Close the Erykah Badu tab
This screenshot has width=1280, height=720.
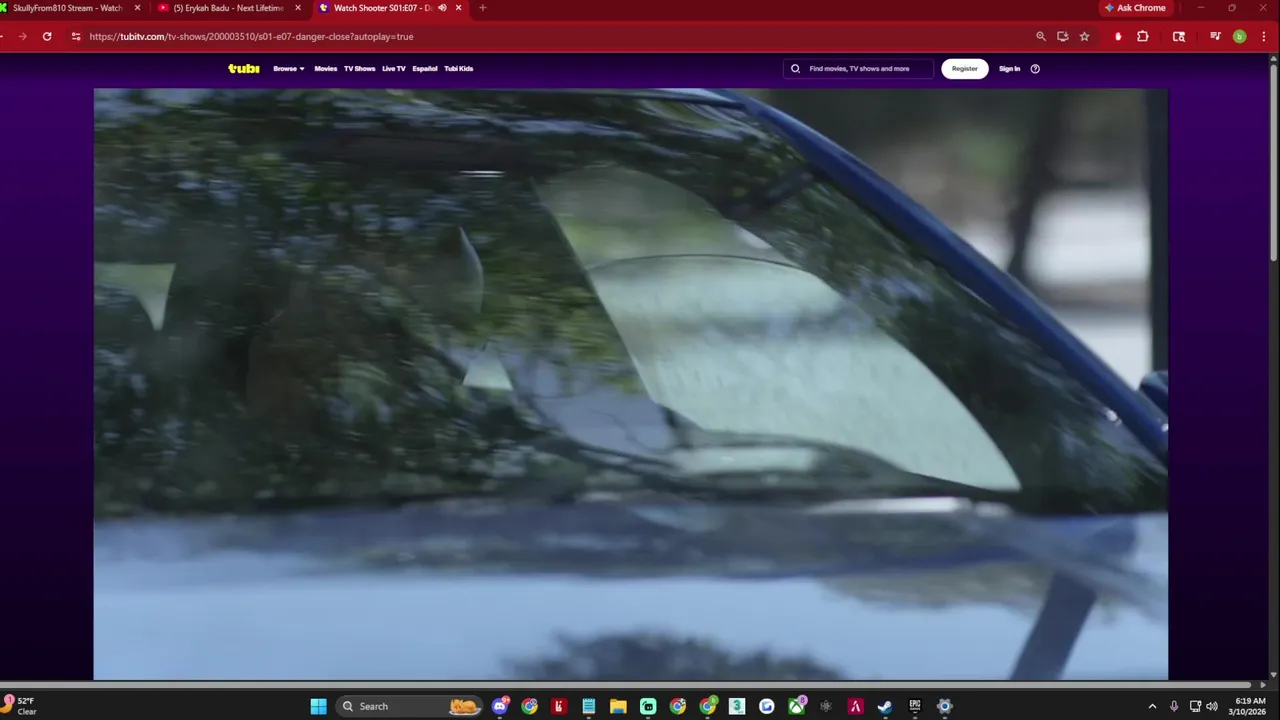[297, 8]
